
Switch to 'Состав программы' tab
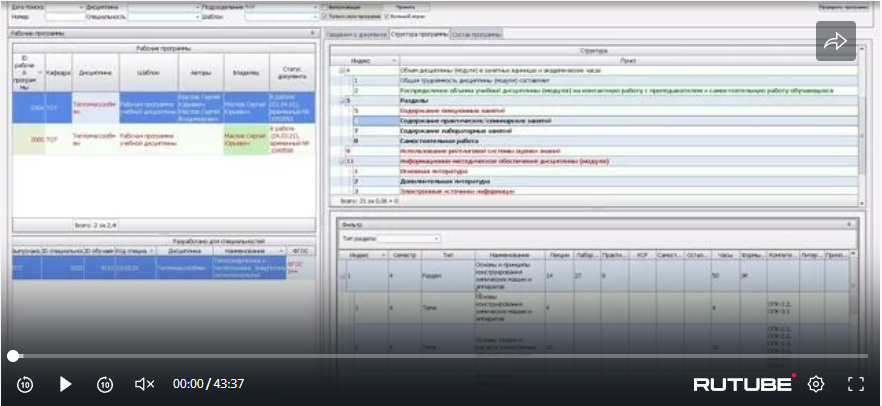475,34
